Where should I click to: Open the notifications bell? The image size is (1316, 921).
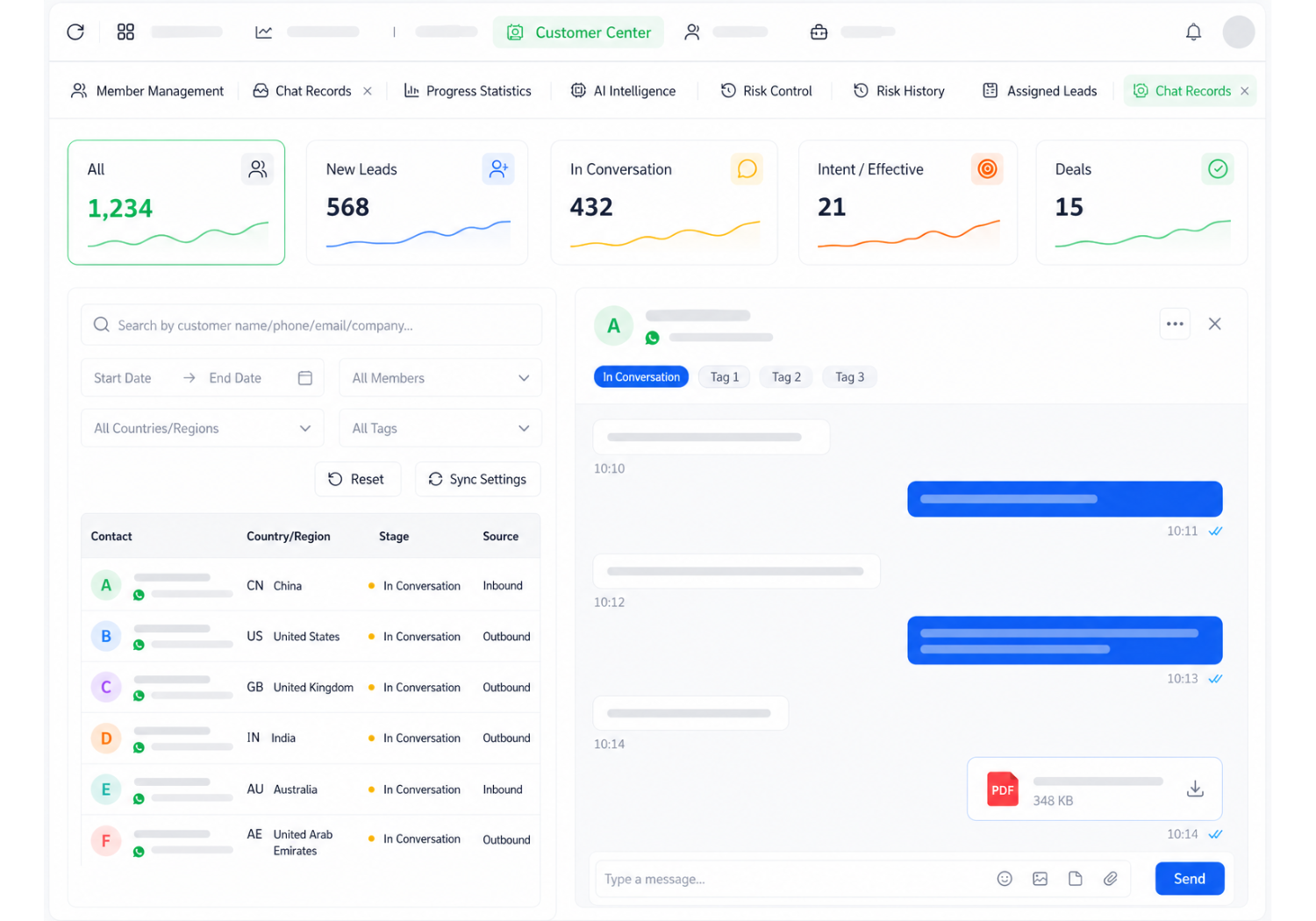(x=1193, y=32)
